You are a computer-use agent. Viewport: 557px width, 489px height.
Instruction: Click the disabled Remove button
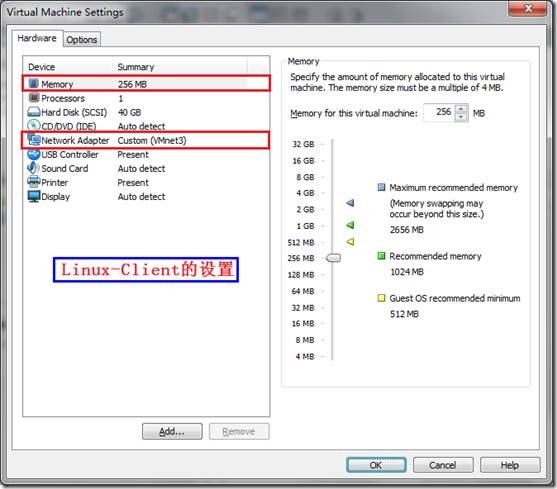tap(239, 431)
